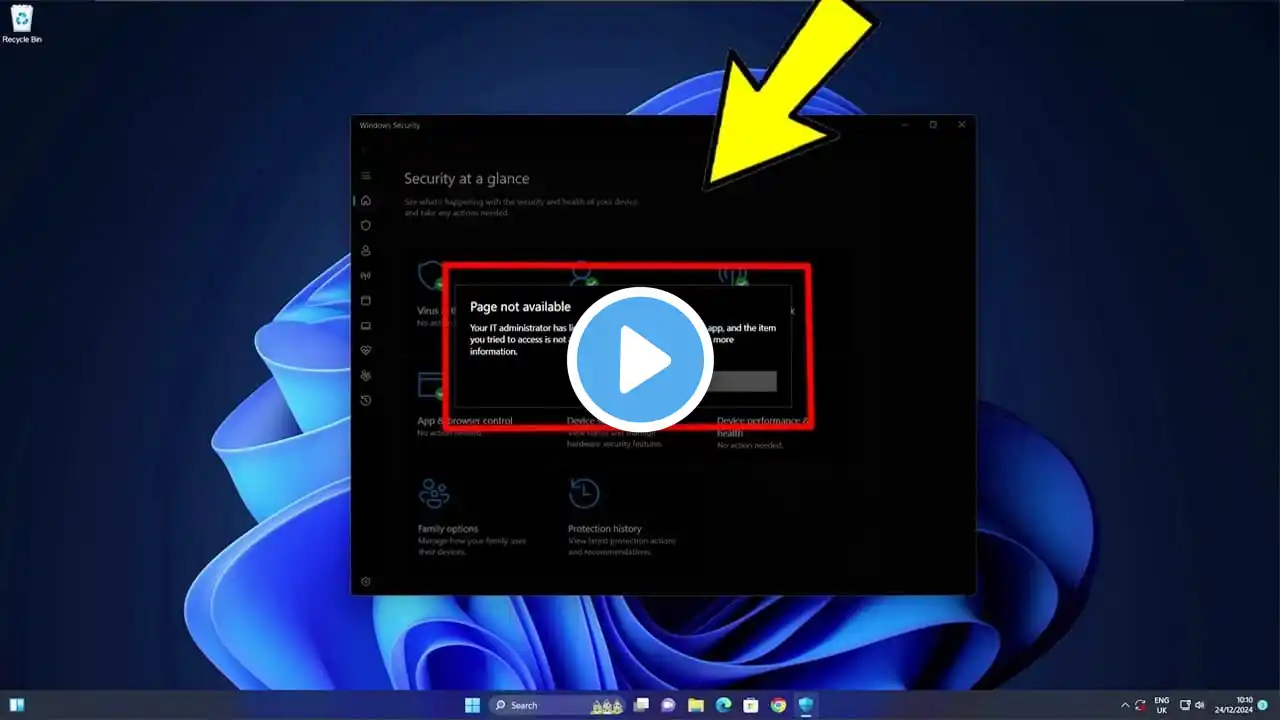This screenshot has height=720, width=1280.
Task: Open File Explorer from the taskbar
Action: pyautogui.click(x=696, y=705)
